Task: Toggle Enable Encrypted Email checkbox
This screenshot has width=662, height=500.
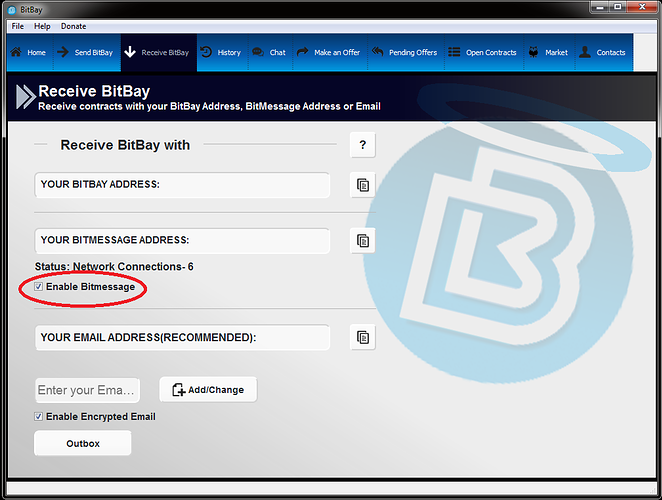Action: tap(38, 417)
